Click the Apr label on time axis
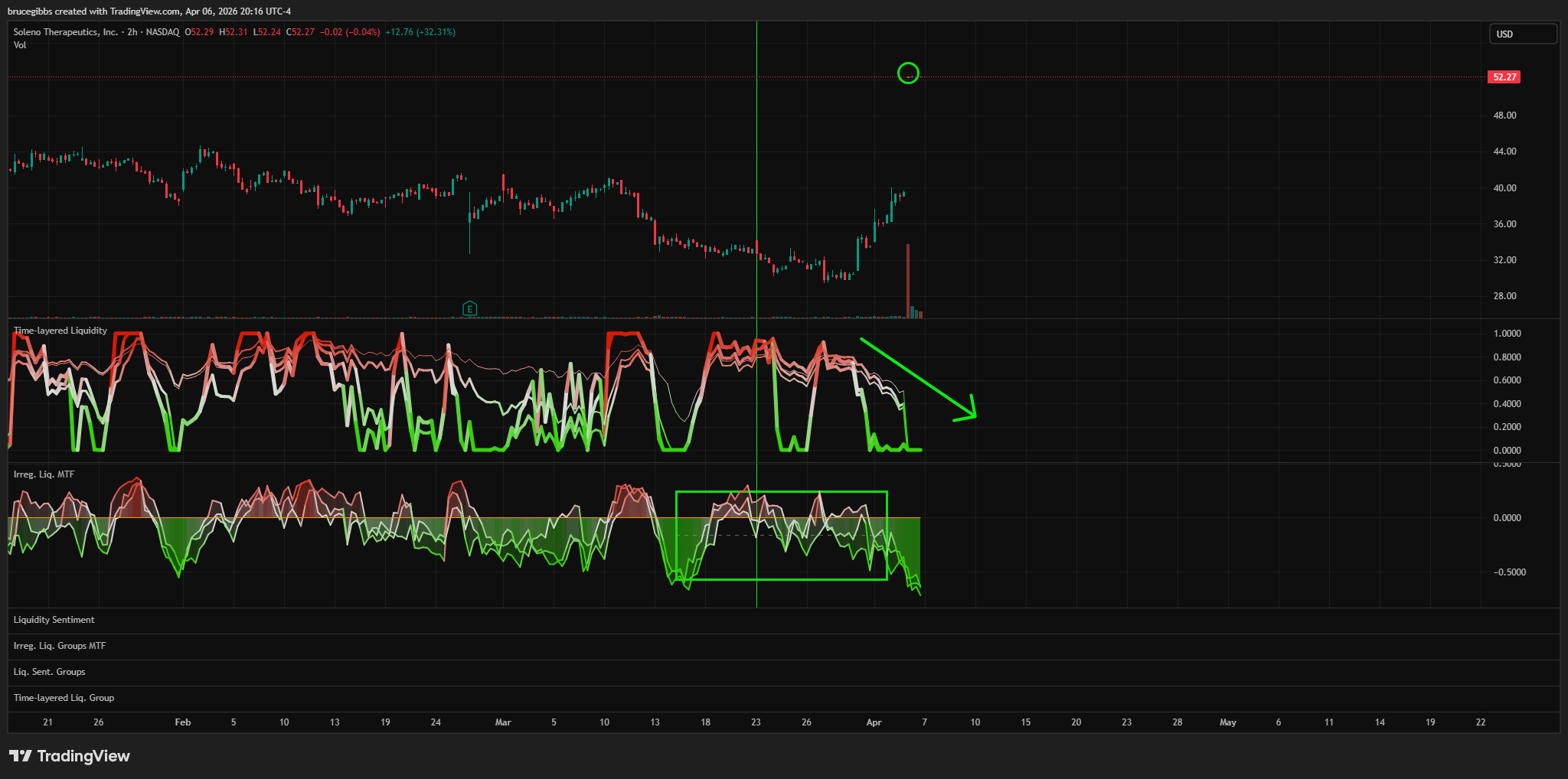 tap(874, 722)
